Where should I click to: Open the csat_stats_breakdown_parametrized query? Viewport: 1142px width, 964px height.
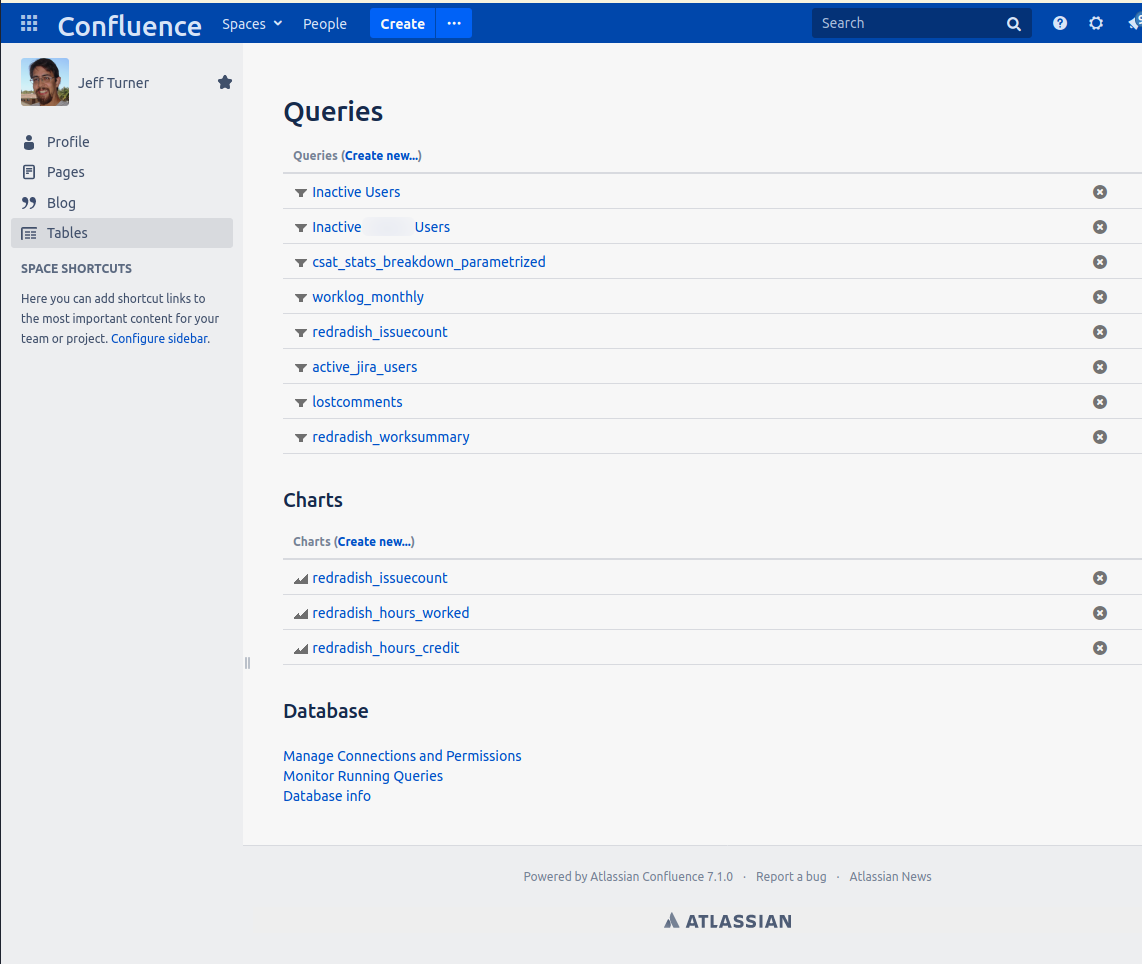click(x=428, y=262)
